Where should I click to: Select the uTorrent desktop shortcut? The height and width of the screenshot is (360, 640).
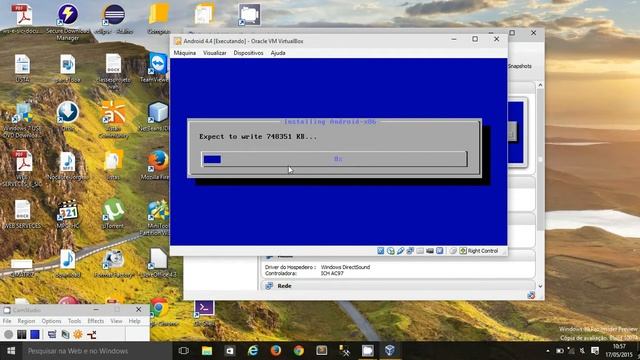click(113, 213)
